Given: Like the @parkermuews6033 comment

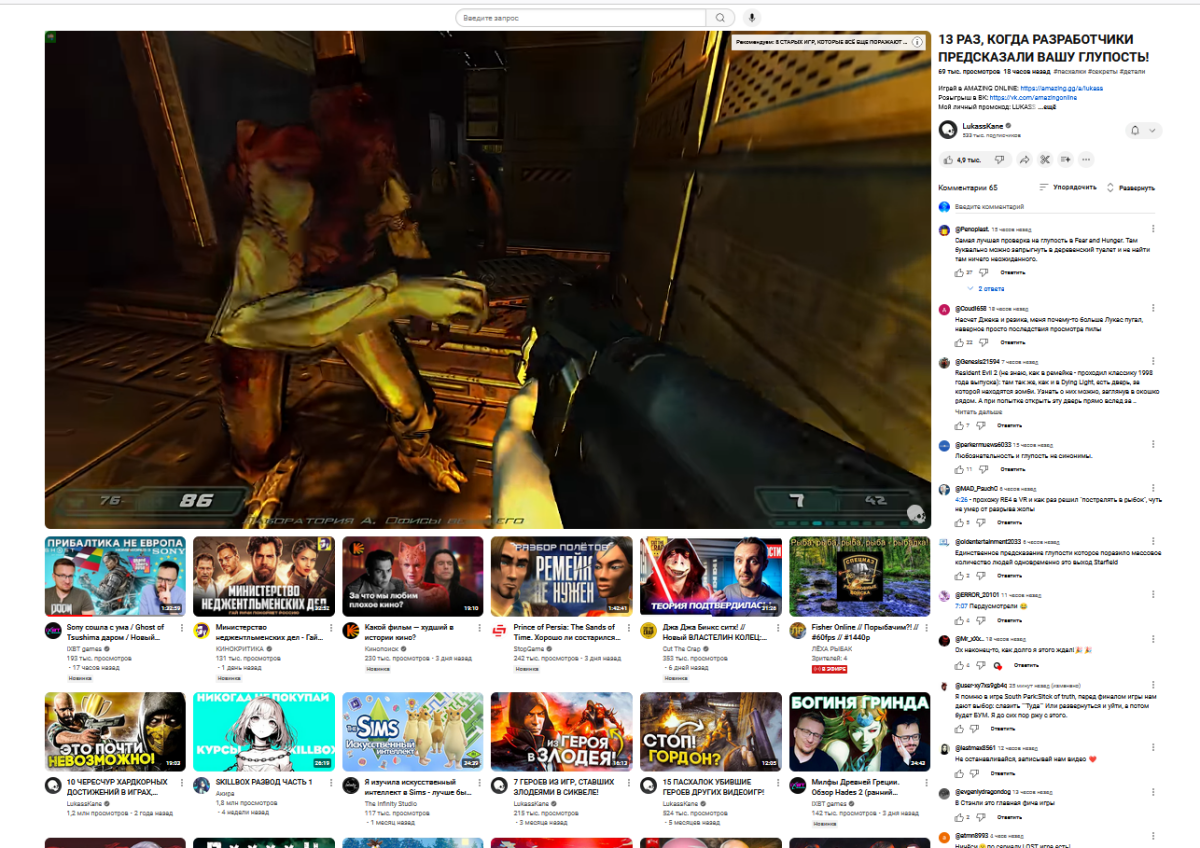Looking at the screenshot, I should coord(960,469).
